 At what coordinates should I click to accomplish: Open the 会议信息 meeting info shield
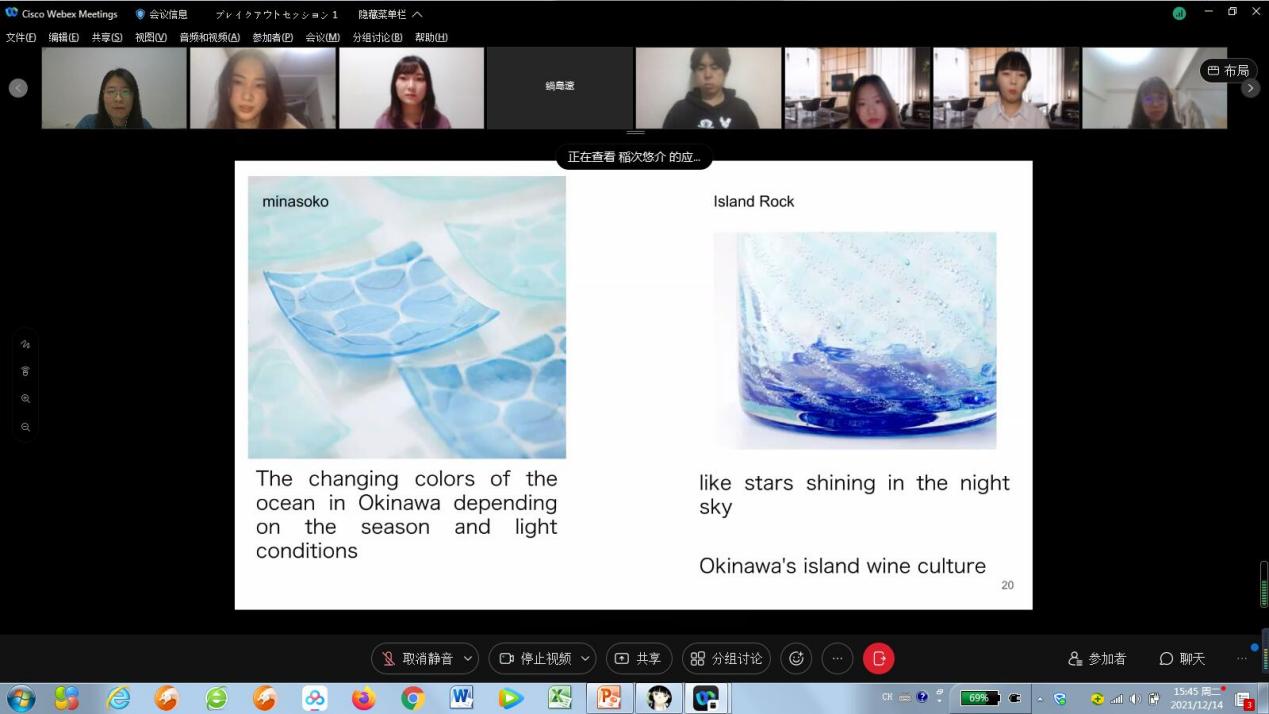tap(161, 14)
